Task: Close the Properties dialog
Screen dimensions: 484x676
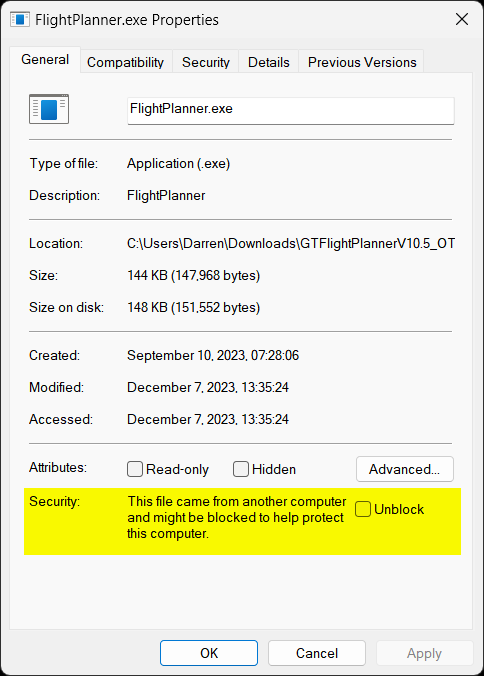Action: [462, 19]
